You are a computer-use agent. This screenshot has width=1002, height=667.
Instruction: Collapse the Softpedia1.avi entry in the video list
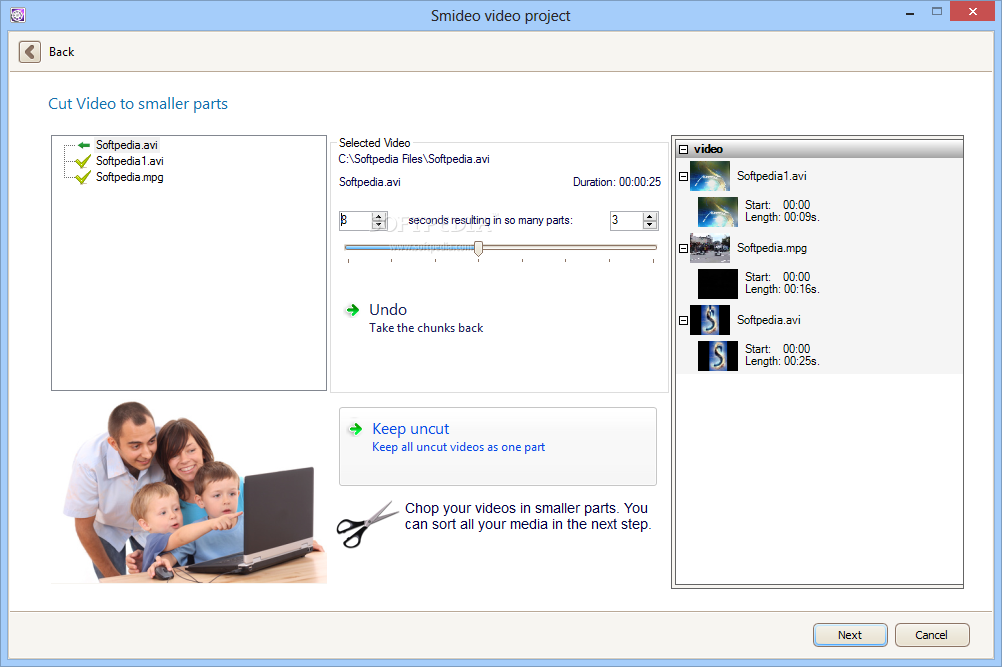[684, 176]
